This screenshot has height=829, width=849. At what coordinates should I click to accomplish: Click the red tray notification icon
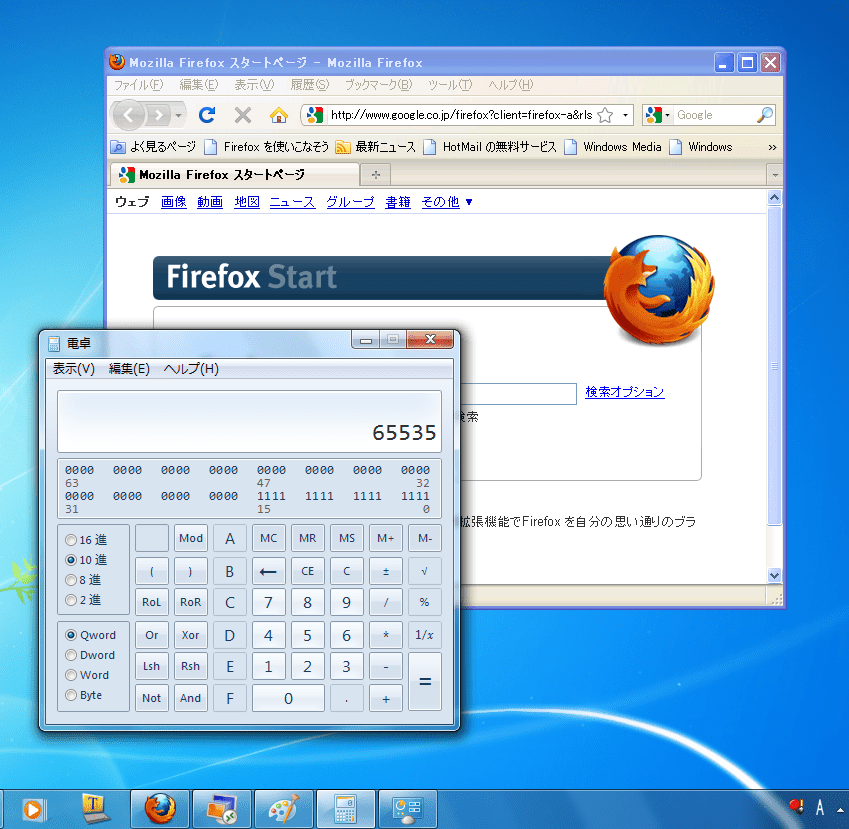click(796, 807)
